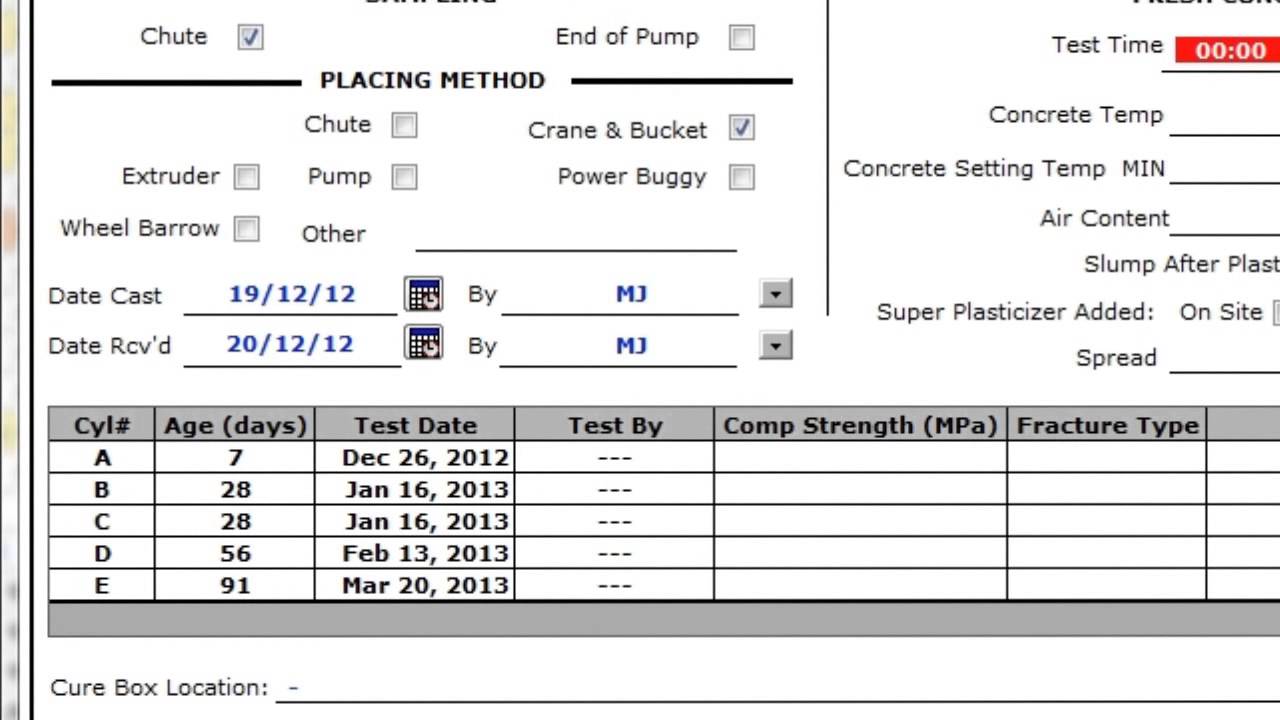Click the Cure Box Location field
Screen dimensions: 1280x720
[x=700, y=688]
